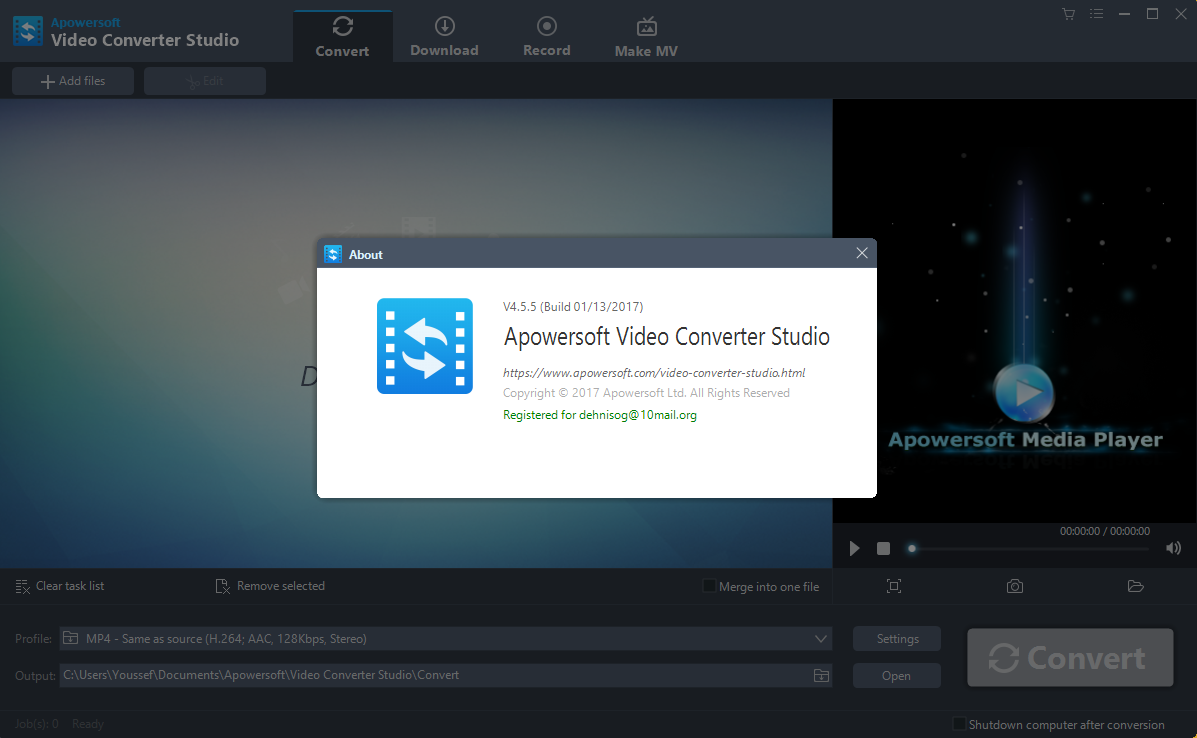Click the Ready status text
Image resolution: width=1197 pixels, height=738 pixels.
click(x=88, y=724)
